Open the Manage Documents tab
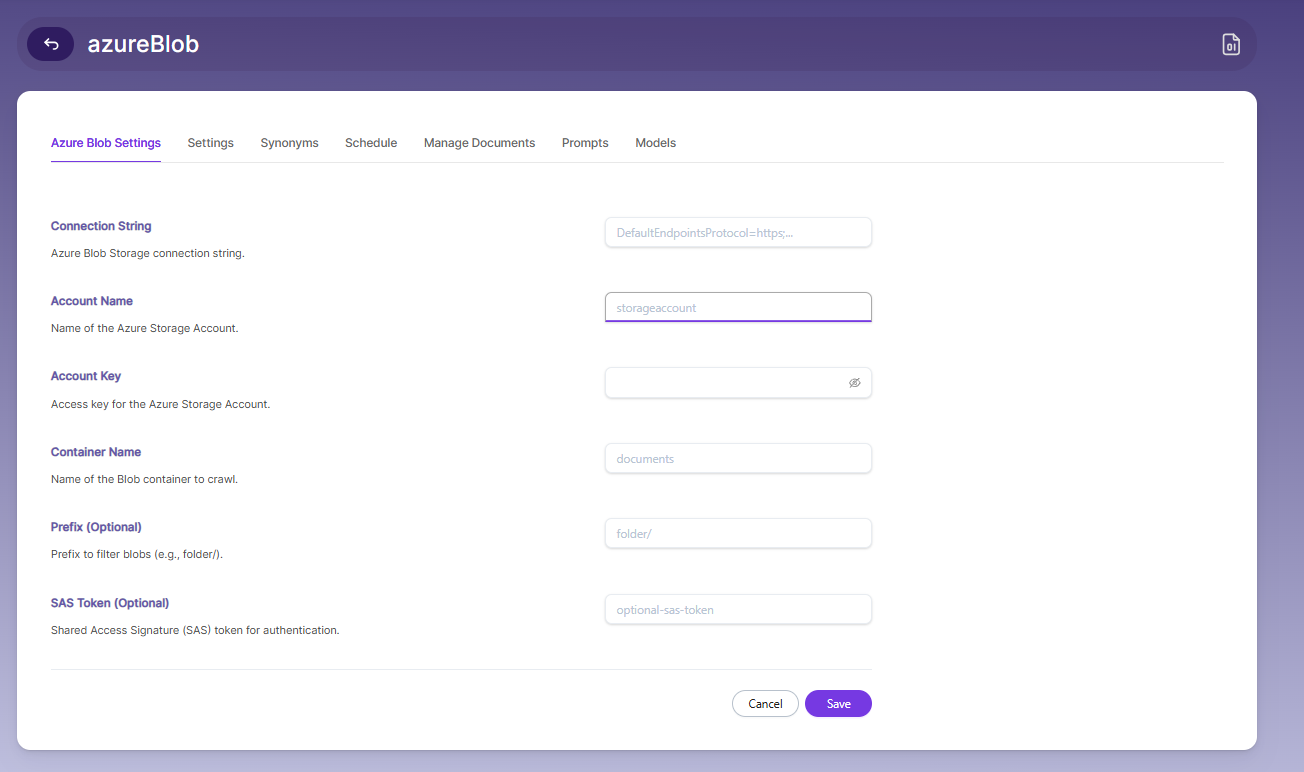 click(x=479, y=143)
